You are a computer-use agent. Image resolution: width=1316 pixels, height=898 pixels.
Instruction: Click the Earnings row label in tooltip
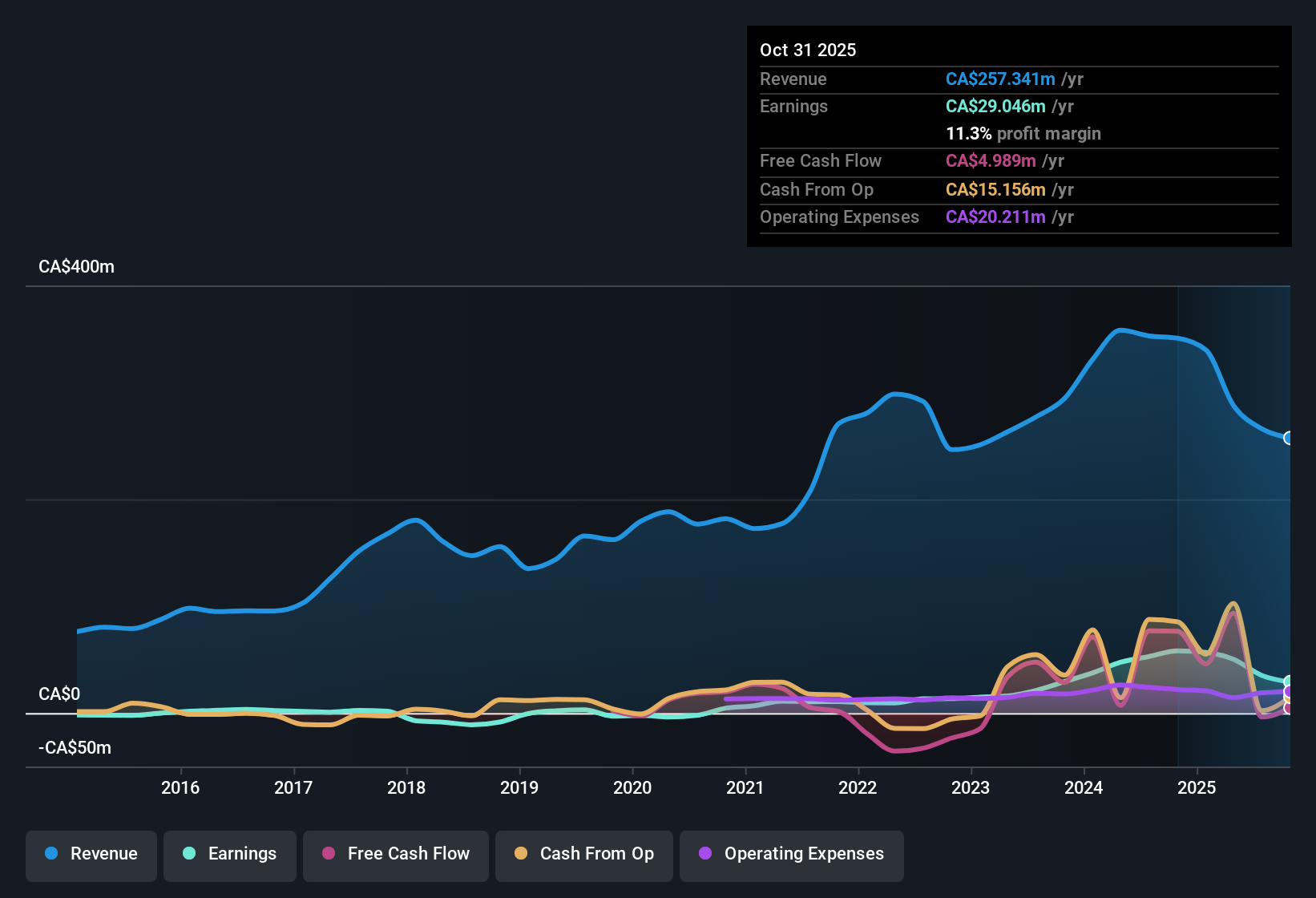[793, 106]
